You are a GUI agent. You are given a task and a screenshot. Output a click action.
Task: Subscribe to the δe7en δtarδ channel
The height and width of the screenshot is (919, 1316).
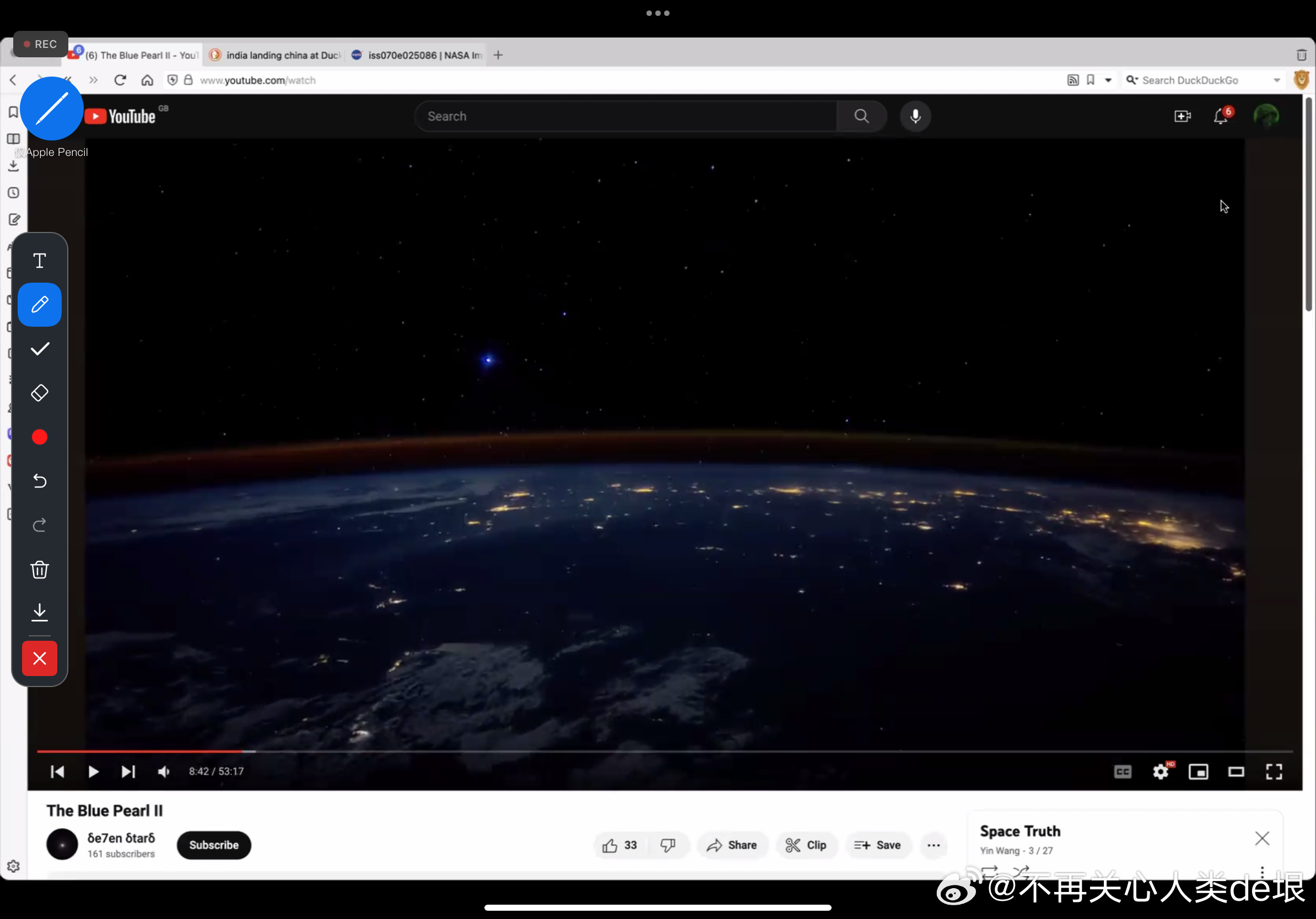coord(214,845)
